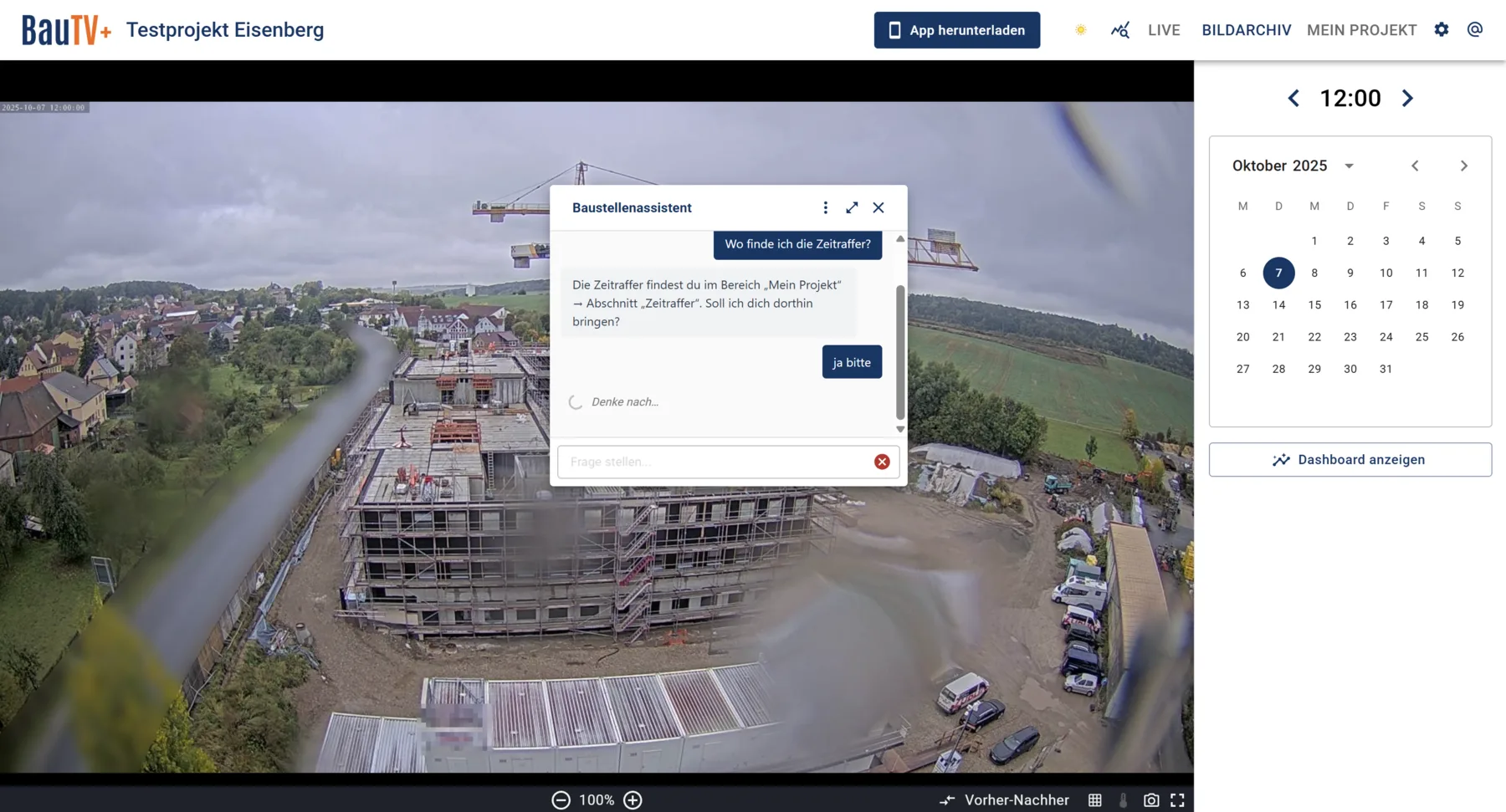Viewport: 1506px width, 812px height.
Task: Open the @ contact icon
Action: click(1475, 29)
